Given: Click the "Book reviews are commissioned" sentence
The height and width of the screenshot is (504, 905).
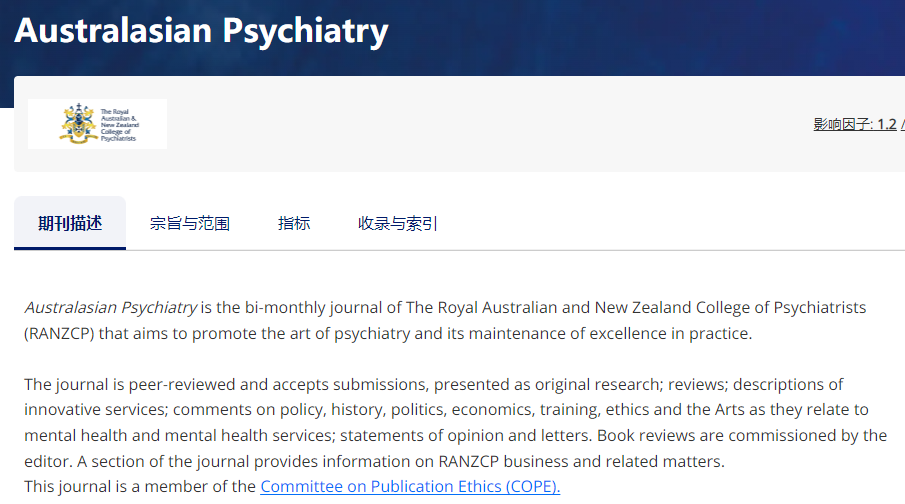Looking at the screenshot, I should 742,435.
